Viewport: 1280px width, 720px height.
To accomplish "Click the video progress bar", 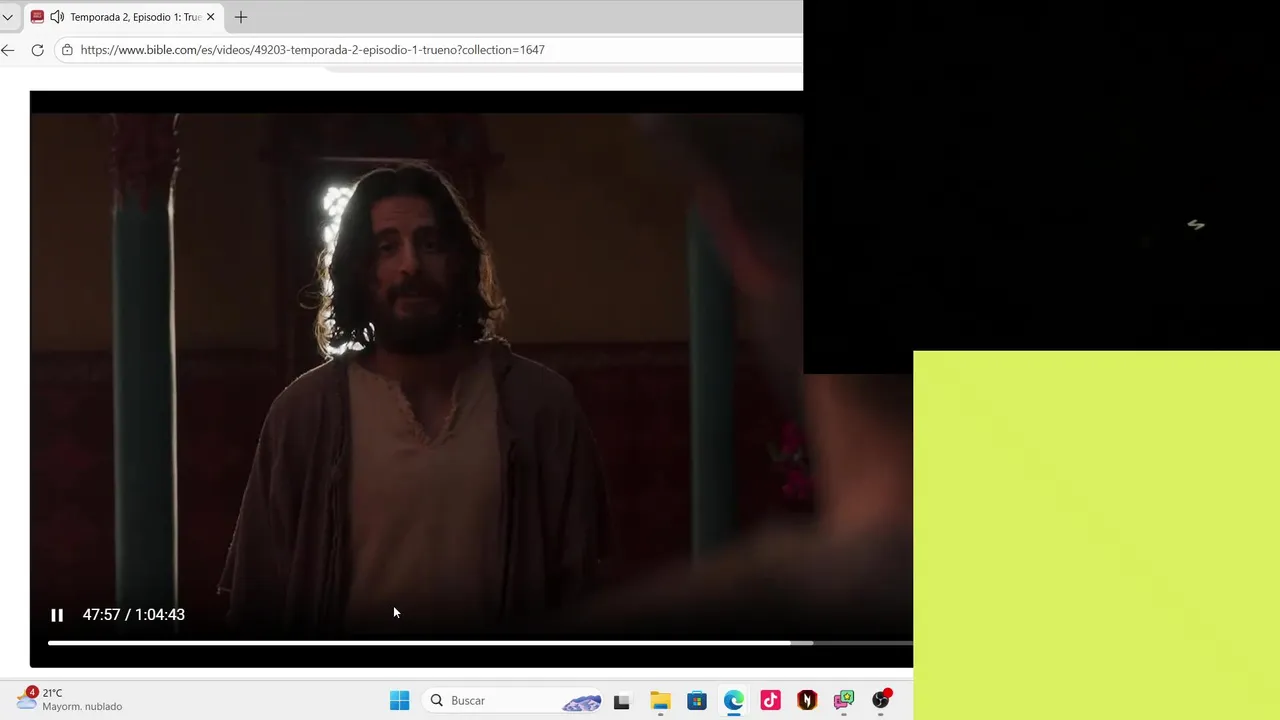I will [x=480, y=643].
